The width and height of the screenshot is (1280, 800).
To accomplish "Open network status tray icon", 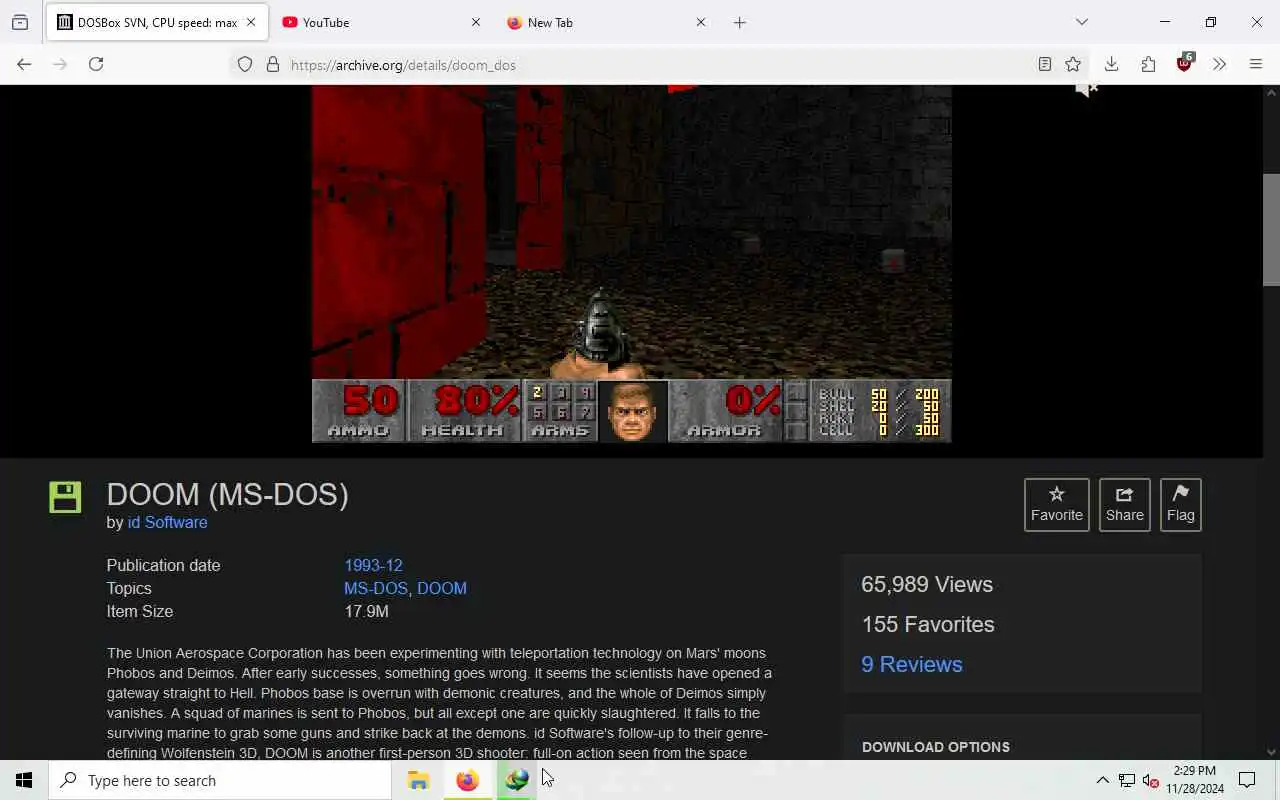I will tap(1127, 780).
